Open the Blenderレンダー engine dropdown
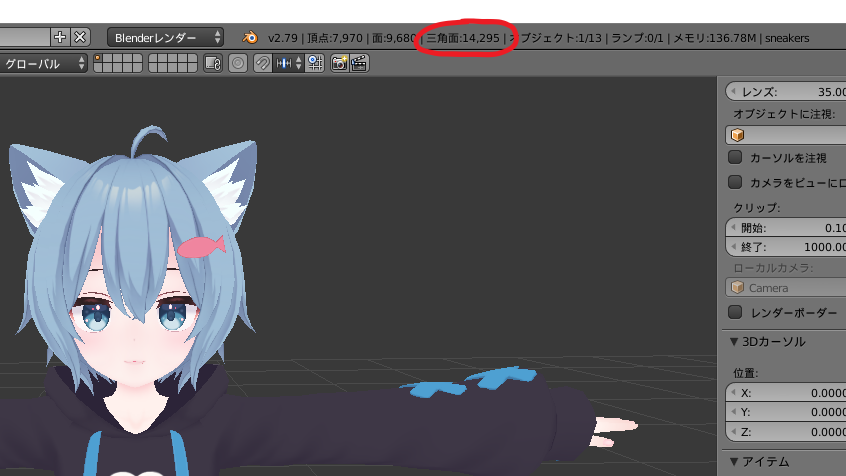The image size is (846, 476). click(x=165, y=38)
